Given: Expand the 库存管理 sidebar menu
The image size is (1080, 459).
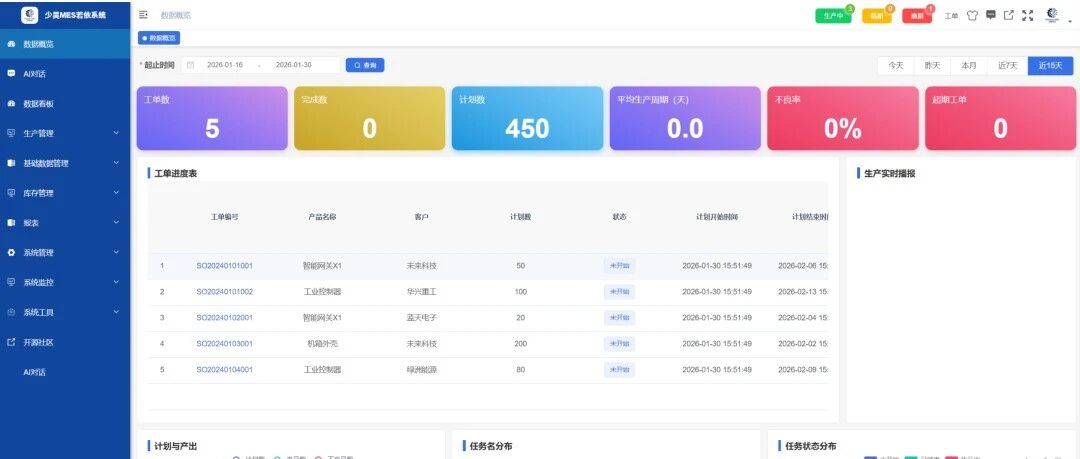Looking at the screenshot, I should (x=65, y=193).
